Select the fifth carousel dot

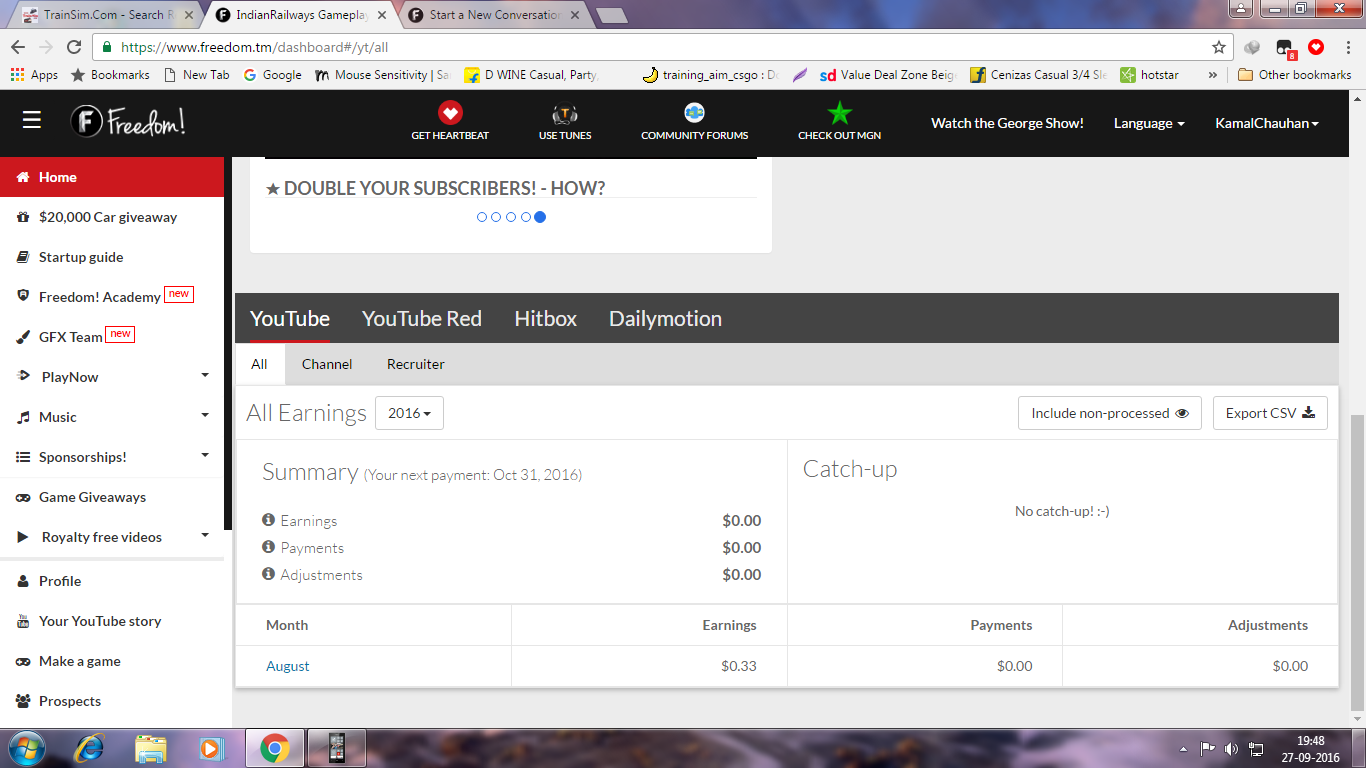click(540, 217)
